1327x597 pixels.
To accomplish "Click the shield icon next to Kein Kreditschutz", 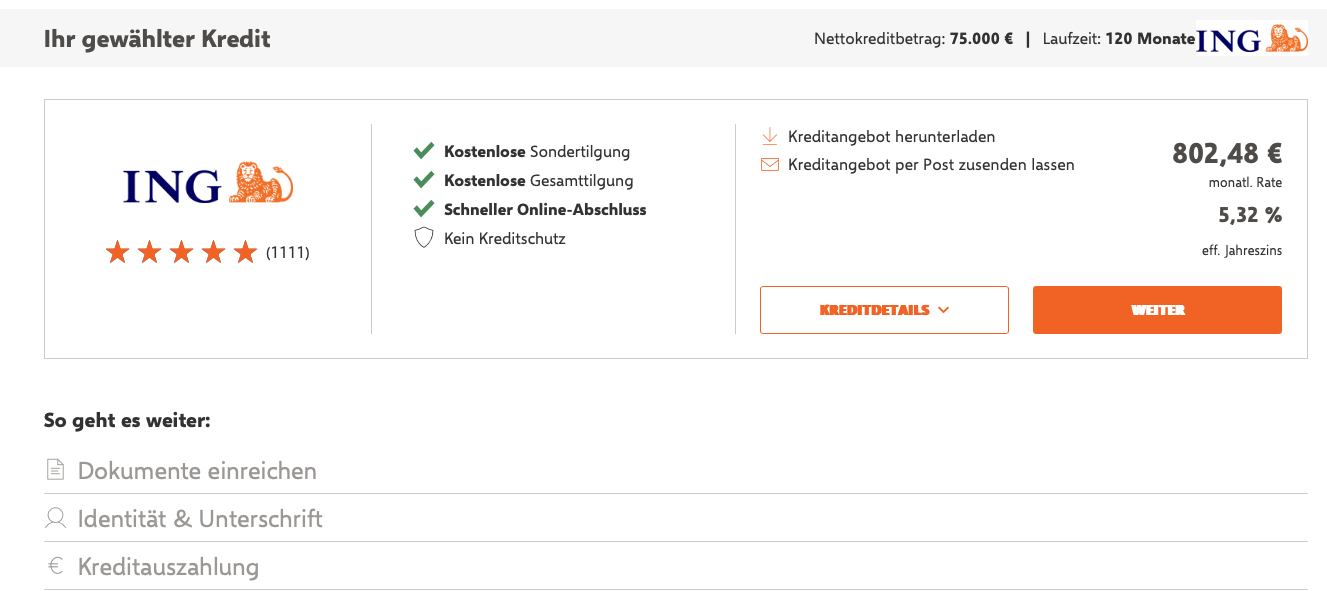I will 424,238.
